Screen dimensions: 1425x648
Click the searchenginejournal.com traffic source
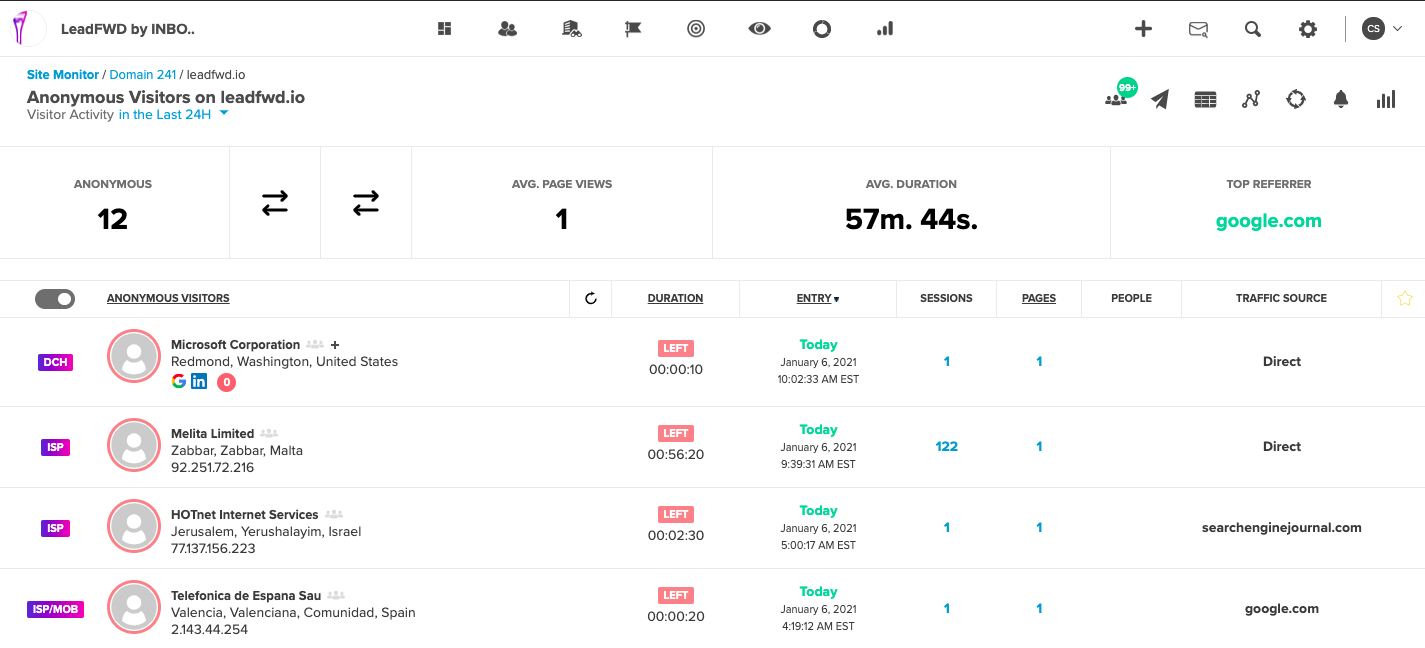coord(1282,528)
